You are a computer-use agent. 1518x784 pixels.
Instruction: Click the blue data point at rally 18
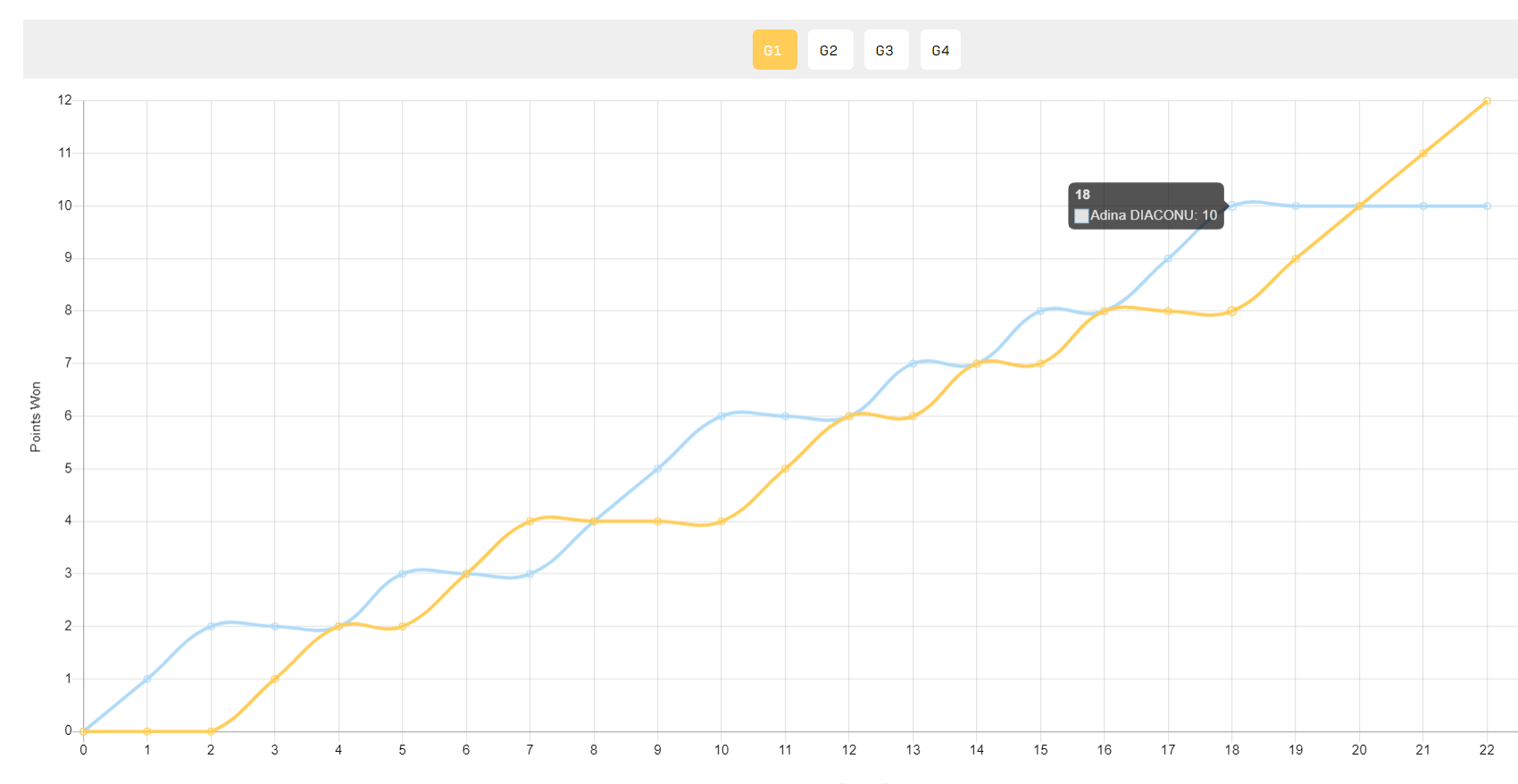pyautogui.click(x=1231, y=206)
